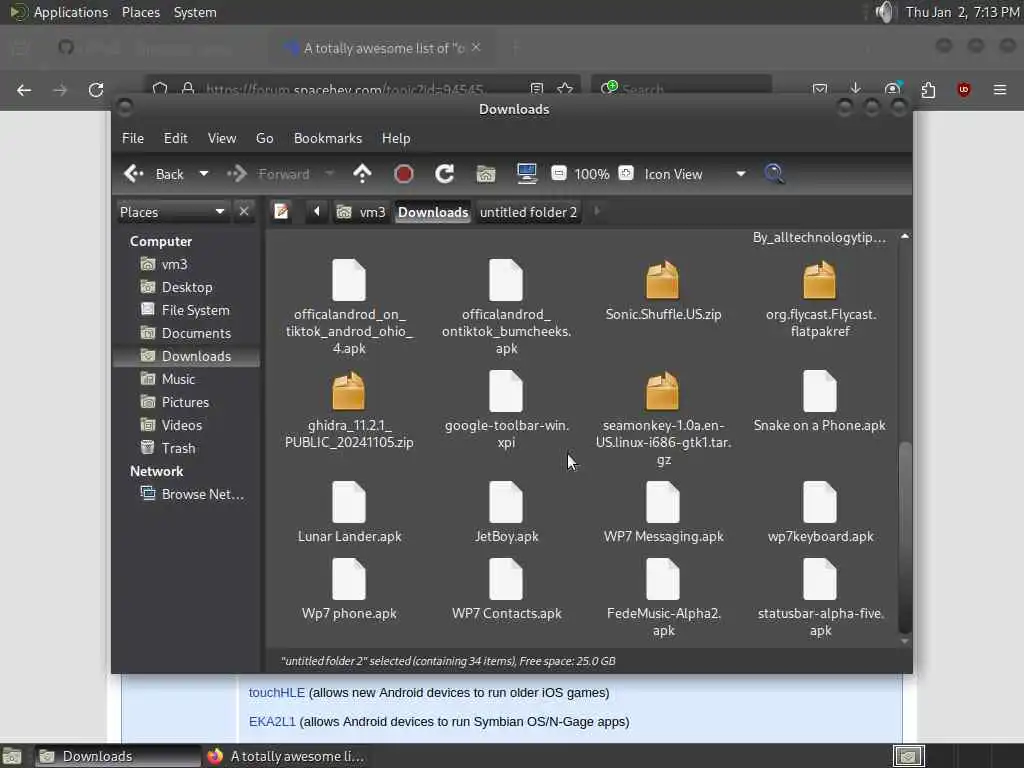
Task: Select officalandrod_on_tiktok_androd_ohio_4.apk file icon
Action: [x=349, y=280]
